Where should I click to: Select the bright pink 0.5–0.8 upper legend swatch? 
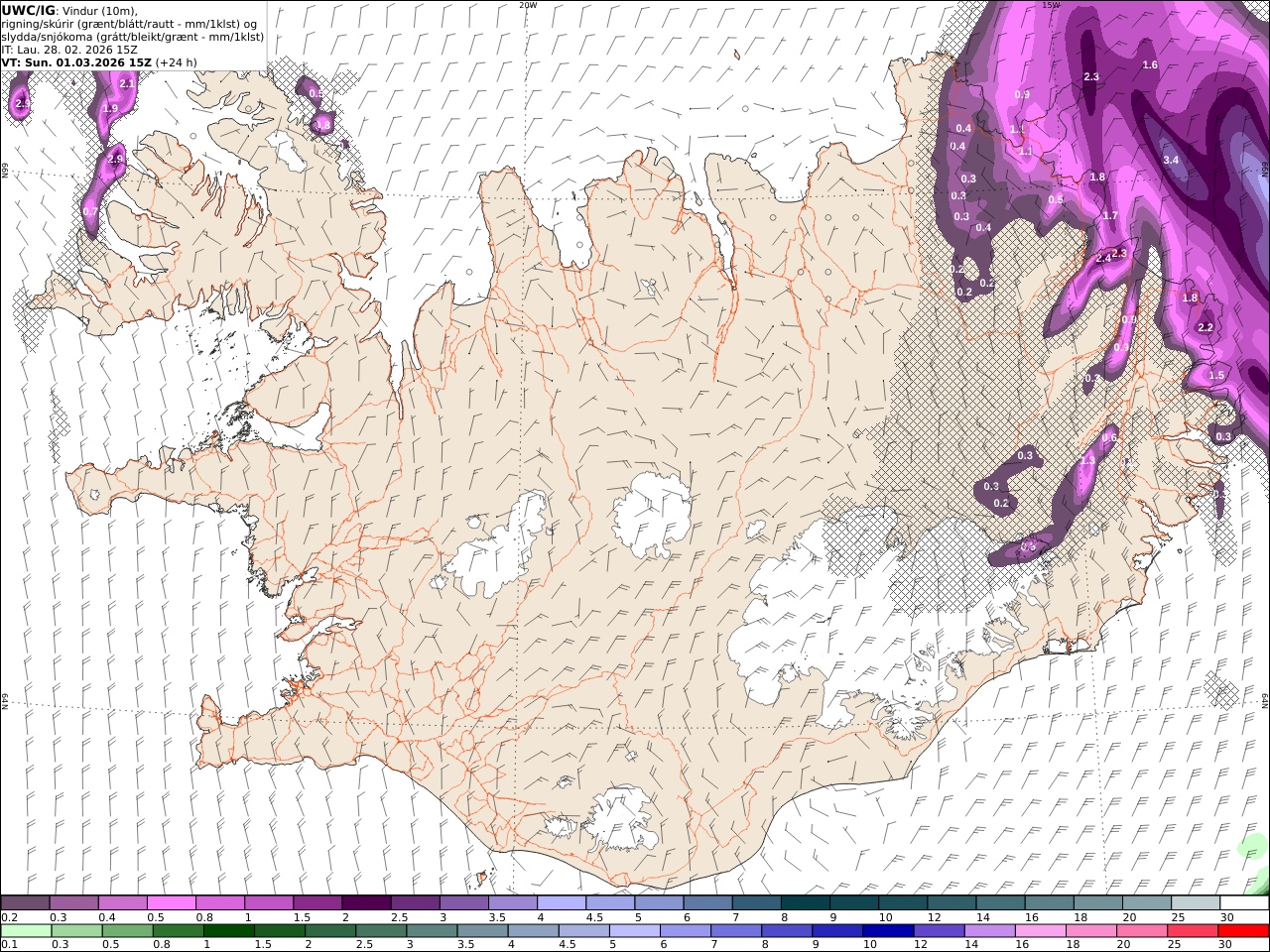coord(171,903)
